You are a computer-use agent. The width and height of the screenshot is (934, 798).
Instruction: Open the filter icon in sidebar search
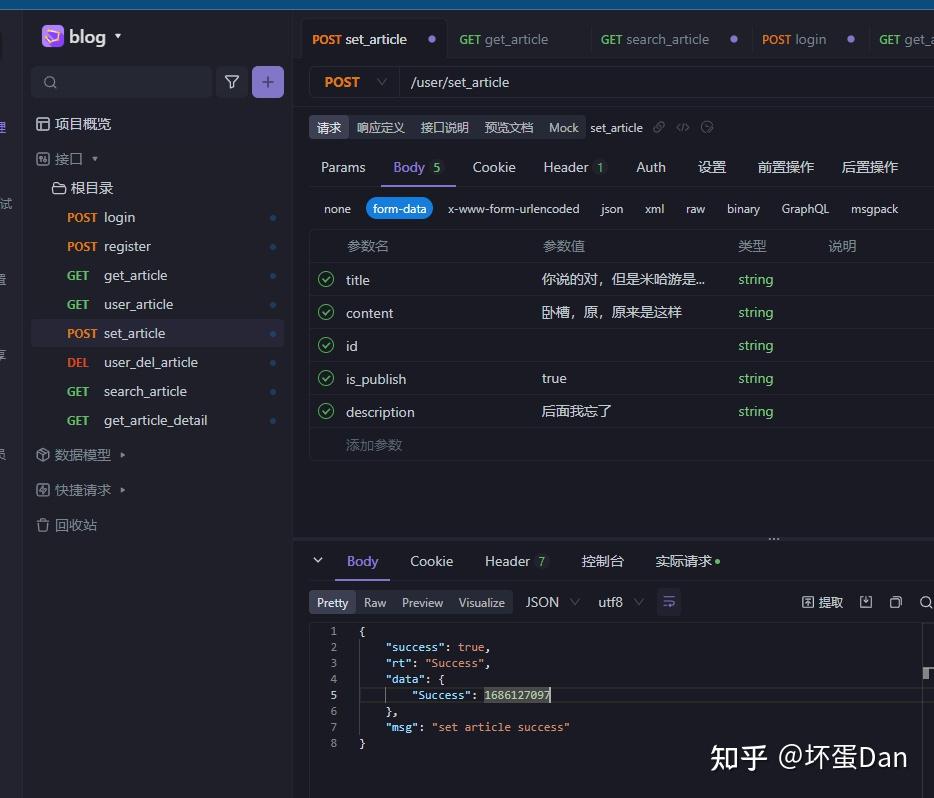tap(231, 82)
